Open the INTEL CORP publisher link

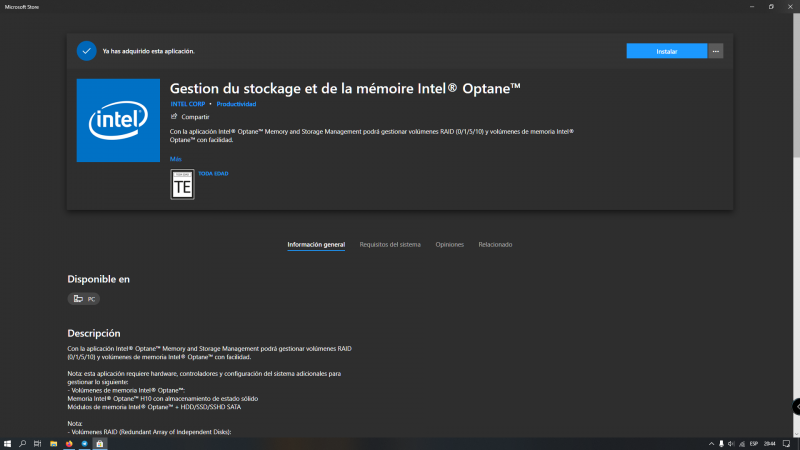(187, 104)
